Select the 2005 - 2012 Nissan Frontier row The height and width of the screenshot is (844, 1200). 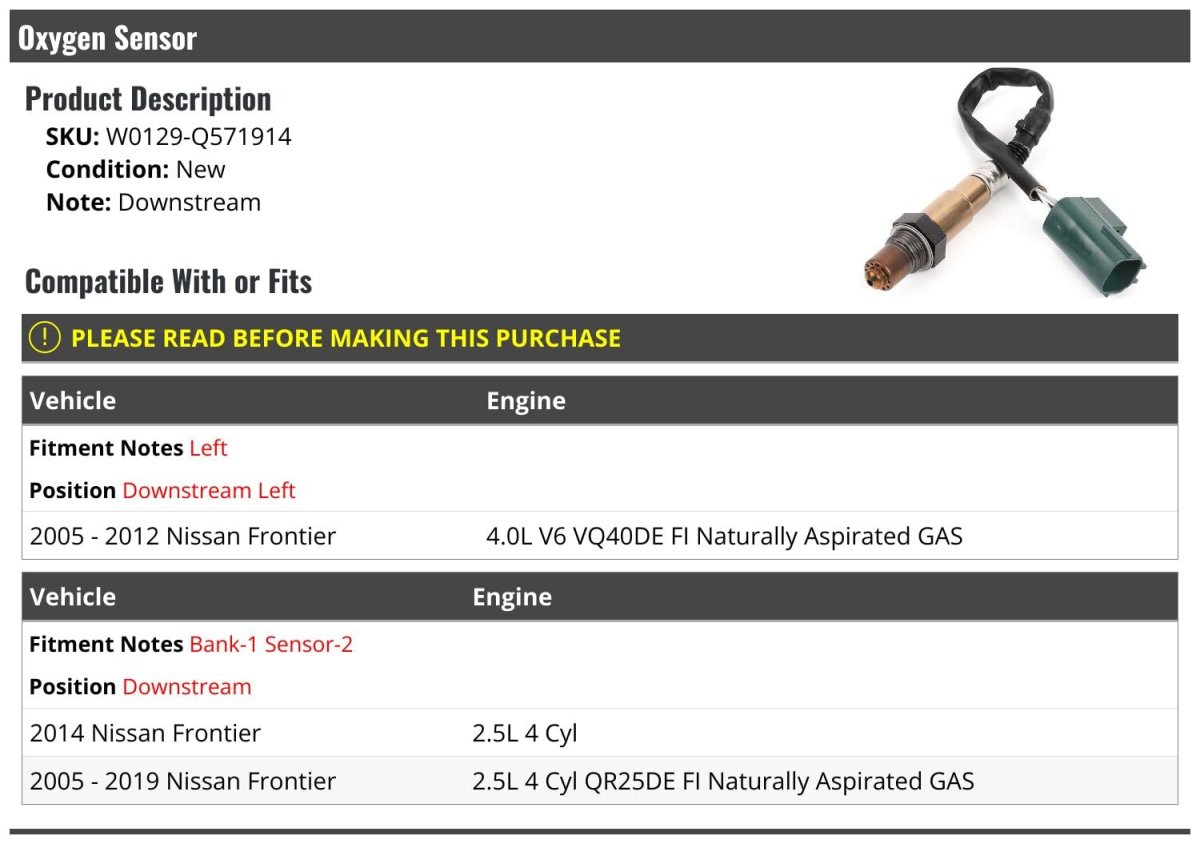pyautogui.click(x=183, y=536)
